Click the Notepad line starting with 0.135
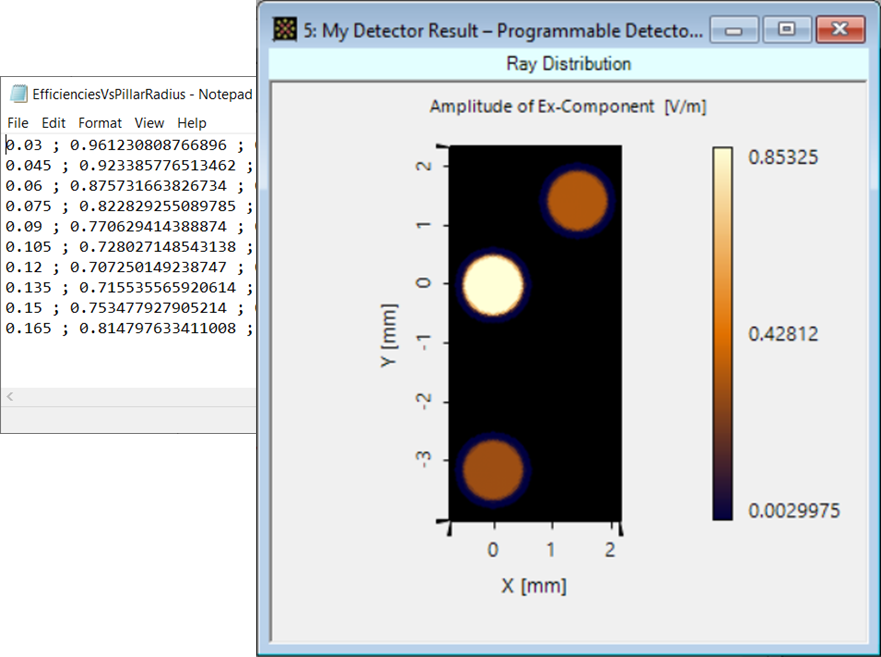The height and width of the screenshot is (657, 881). coord(130,287)
